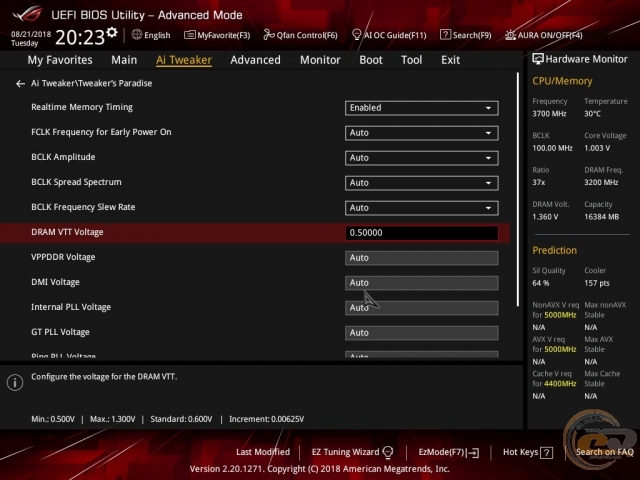
Task: Select the VPPDDR Voltage label
Action: tap(63, 257)
